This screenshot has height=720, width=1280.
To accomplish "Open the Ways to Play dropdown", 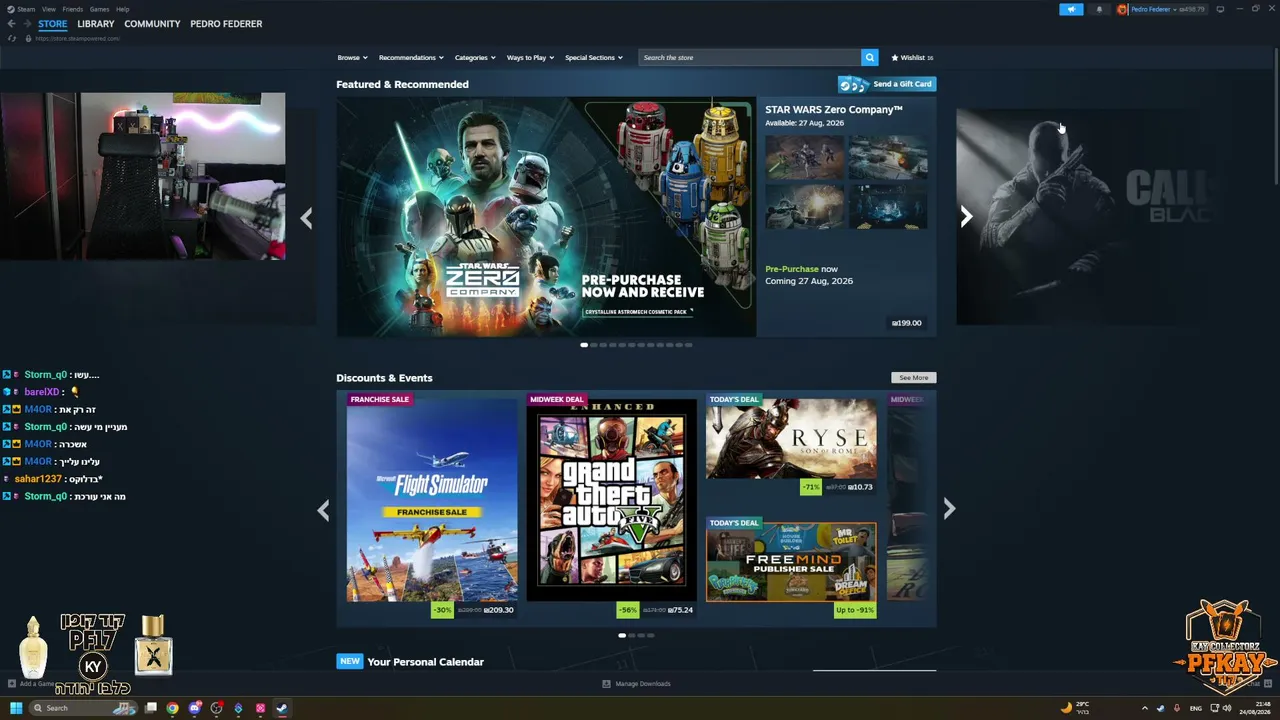I will (530, 58).
